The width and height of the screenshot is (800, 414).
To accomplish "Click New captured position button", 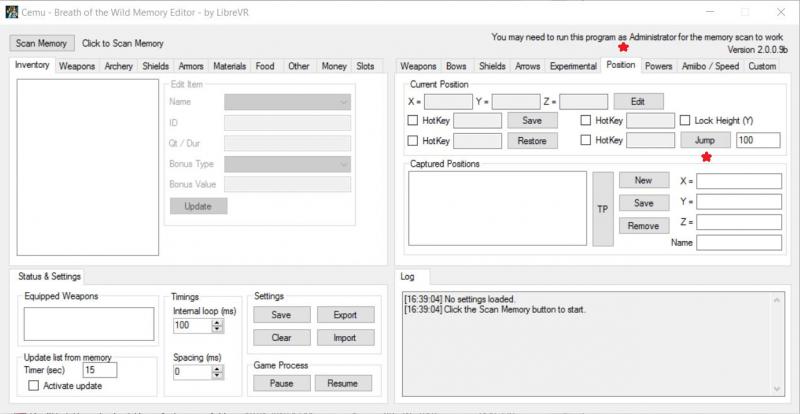I will (644, 180).
